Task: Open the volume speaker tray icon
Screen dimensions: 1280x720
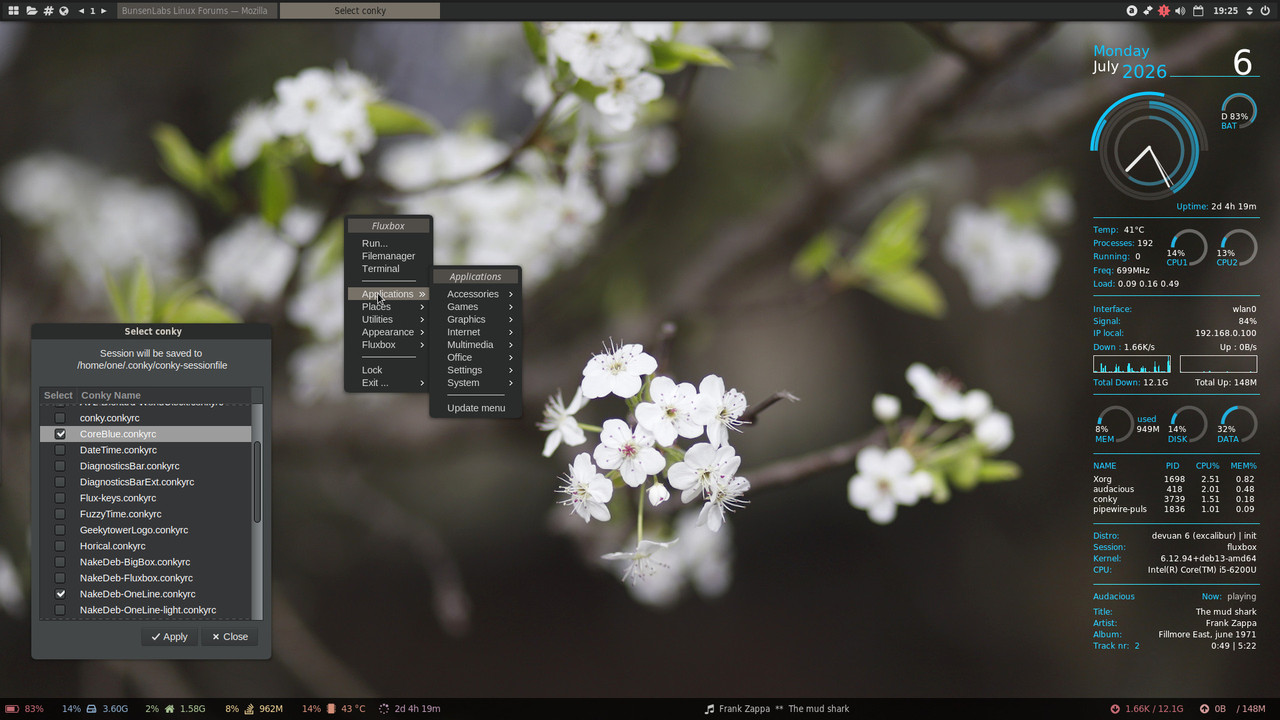Action: point(1180,10)
